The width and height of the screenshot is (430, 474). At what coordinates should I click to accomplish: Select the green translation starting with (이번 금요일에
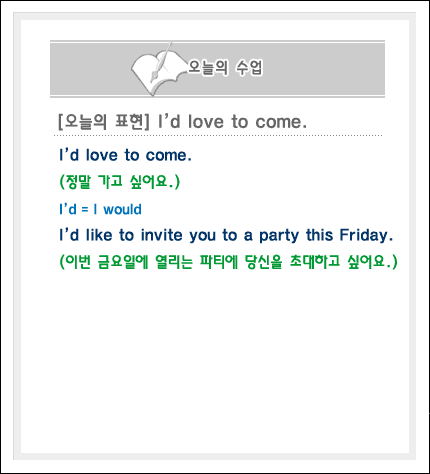tap(228, 262)
